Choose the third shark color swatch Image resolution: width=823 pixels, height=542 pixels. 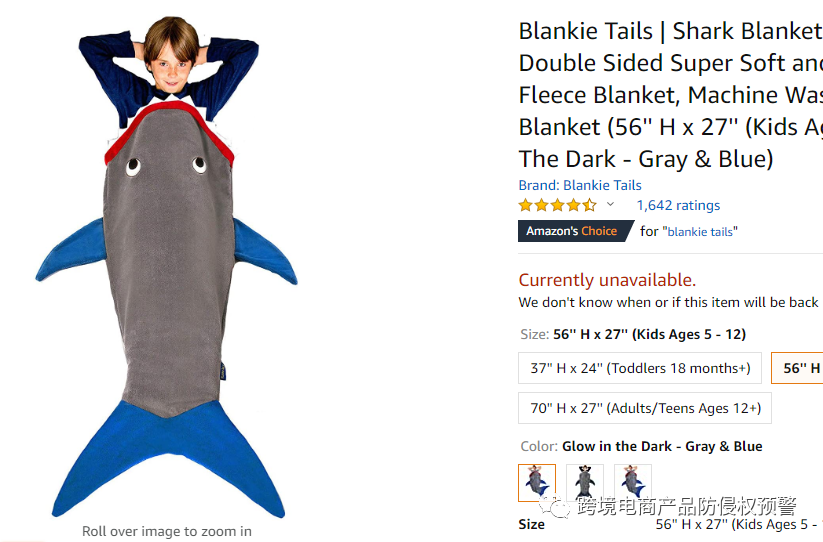coord(633,482)
